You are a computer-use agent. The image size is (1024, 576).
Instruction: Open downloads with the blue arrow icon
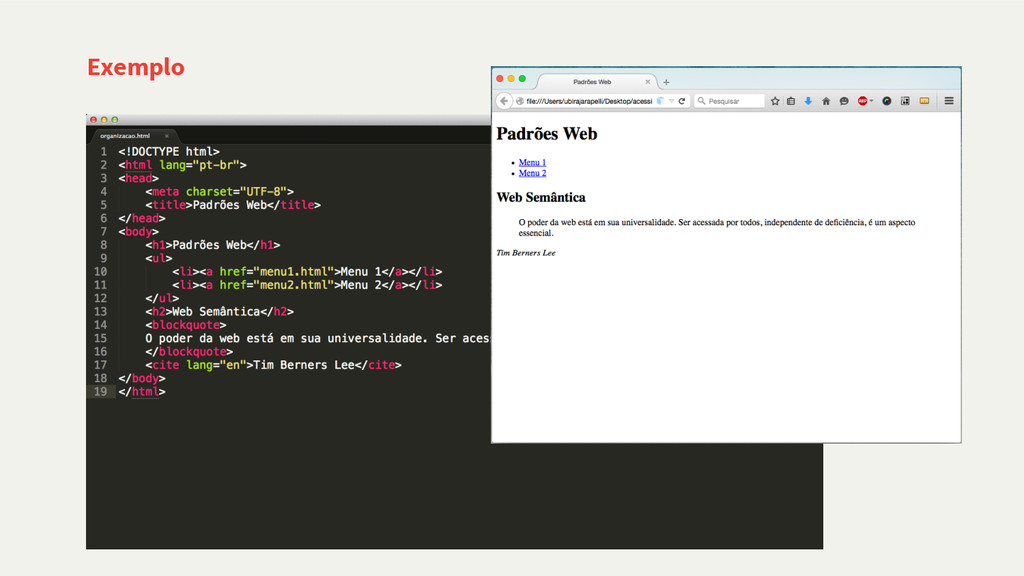click(x=808, y=101)
